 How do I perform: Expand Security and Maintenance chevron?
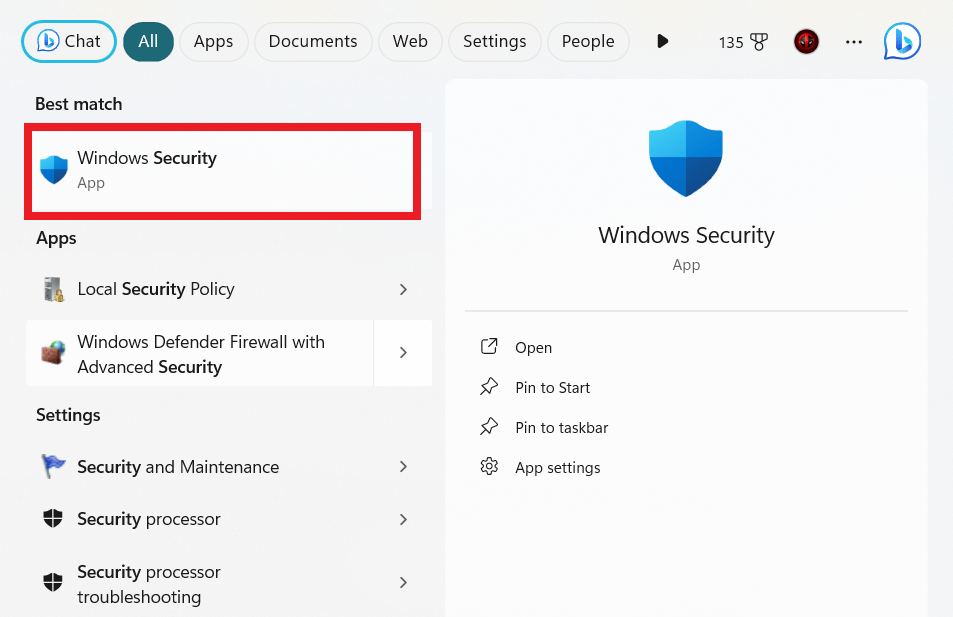click(x=403, y=467)
